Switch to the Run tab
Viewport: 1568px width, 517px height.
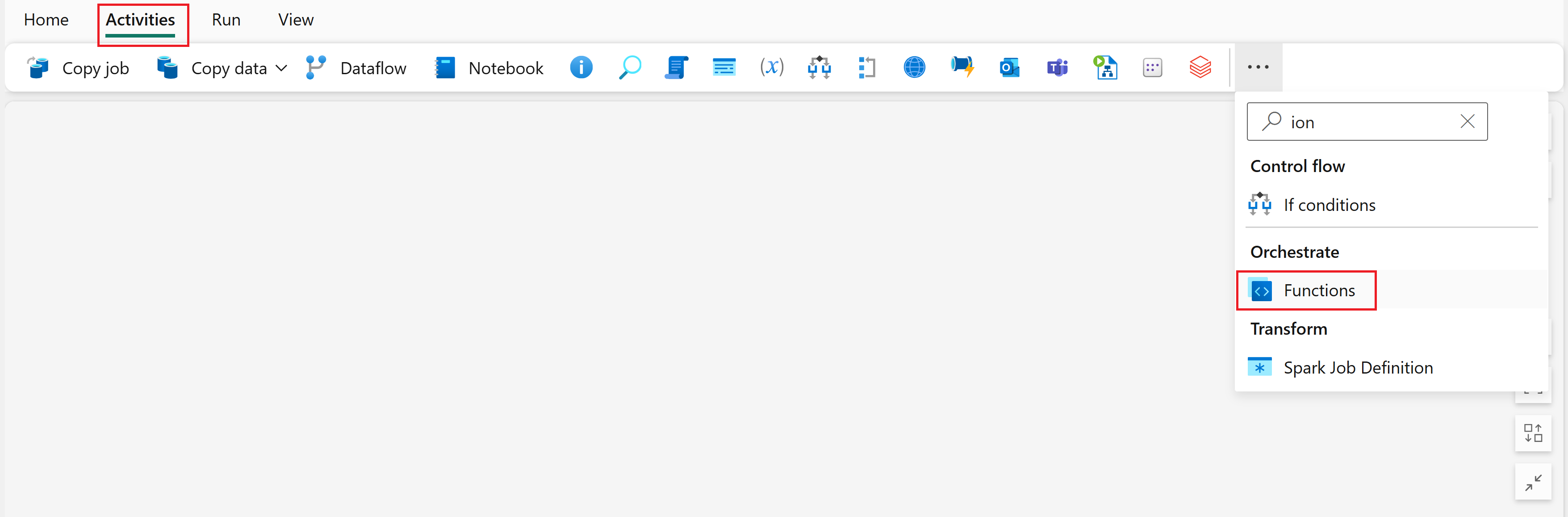point(225,20)
